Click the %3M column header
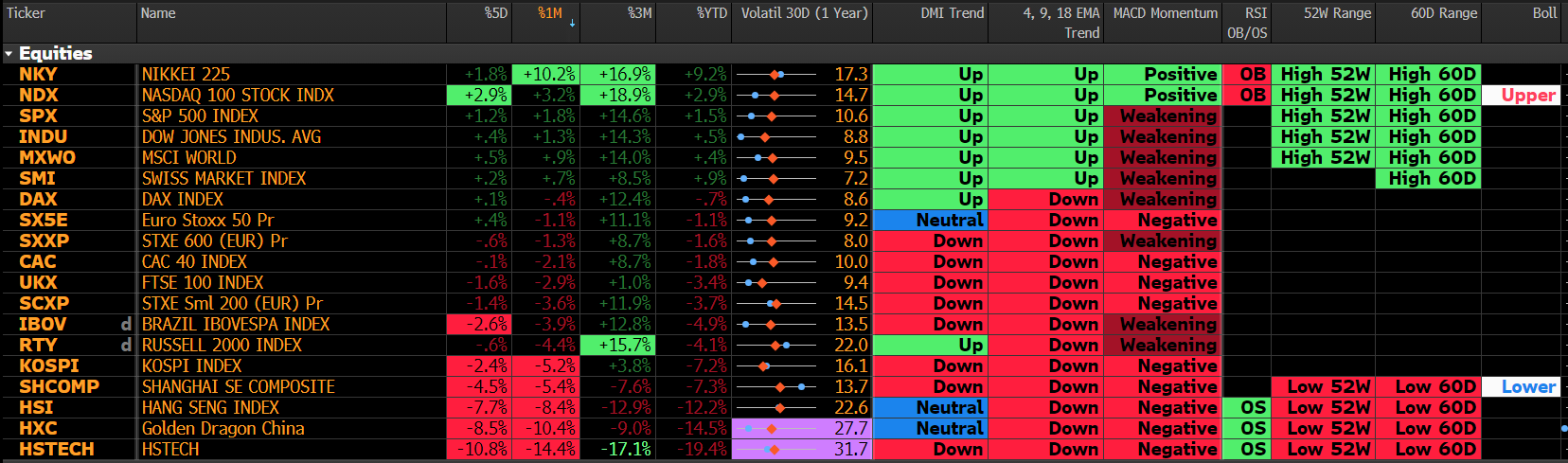1568x463 pixels. click(639, 13)
